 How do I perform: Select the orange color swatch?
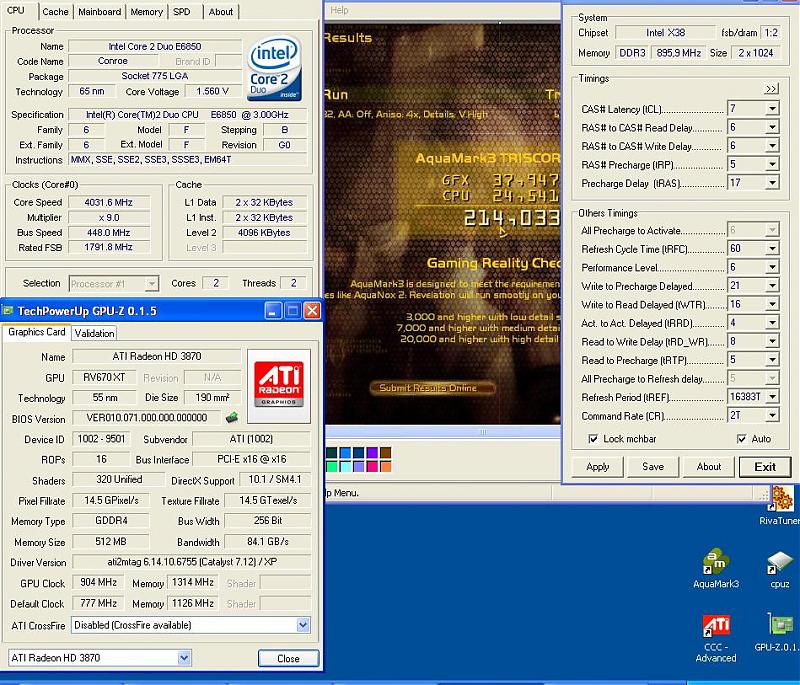tap(385, 466)
